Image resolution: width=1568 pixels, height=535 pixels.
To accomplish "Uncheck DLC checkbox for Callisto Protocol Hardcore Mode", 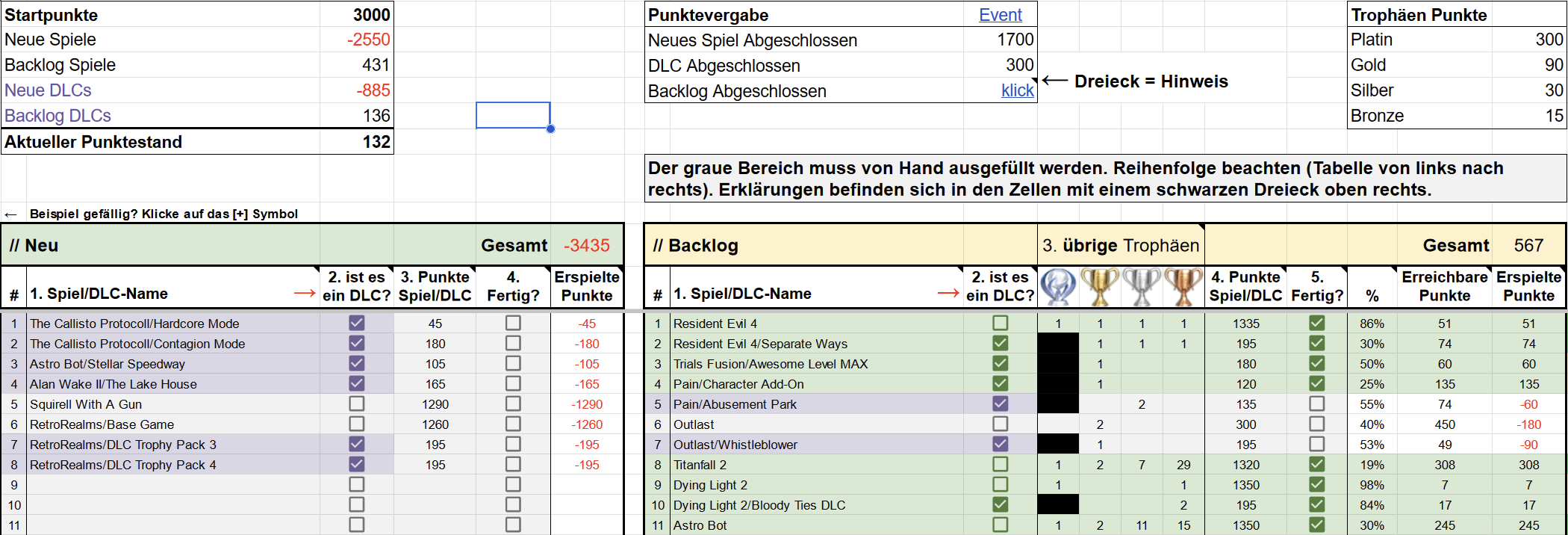I will click(357, 323).
